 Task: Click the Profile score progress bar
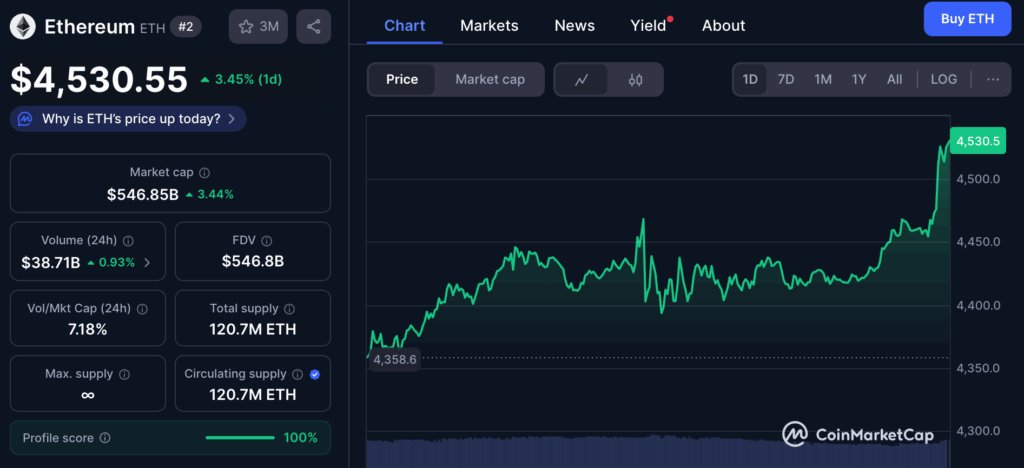pyautogui.click(x=239, y=437)
